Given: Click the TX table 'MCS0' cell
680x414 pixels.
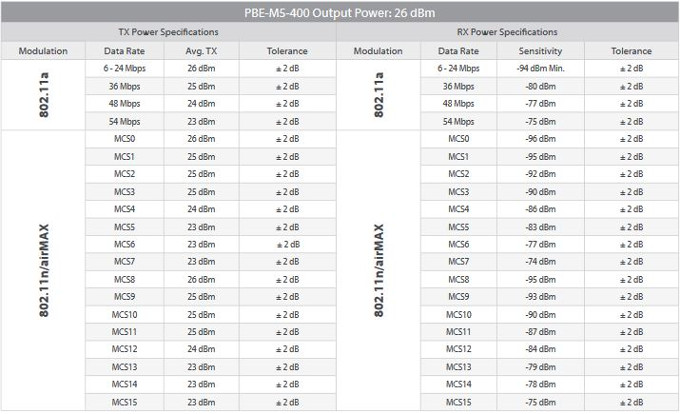Looking at the screenshot, I should tap(124, 139).
